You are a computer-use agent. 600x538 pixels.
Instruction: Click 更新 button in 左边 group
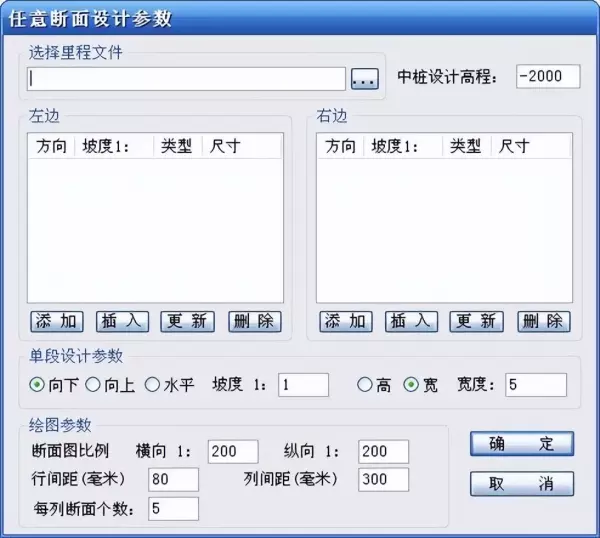(x=188, y=321)
